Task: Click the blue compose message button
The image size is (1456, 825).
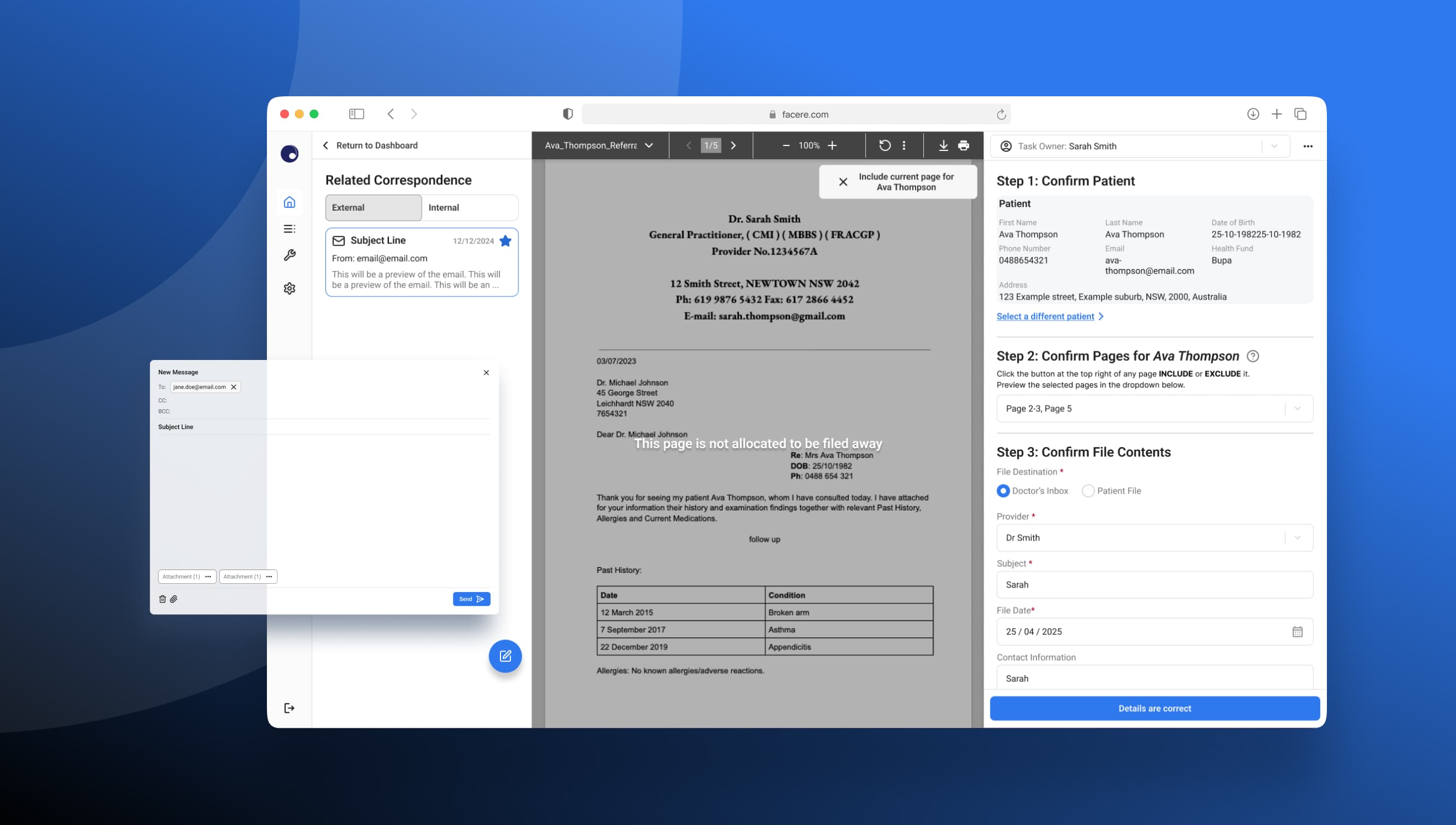Action: pyautogui.click(x=505, y=656)
